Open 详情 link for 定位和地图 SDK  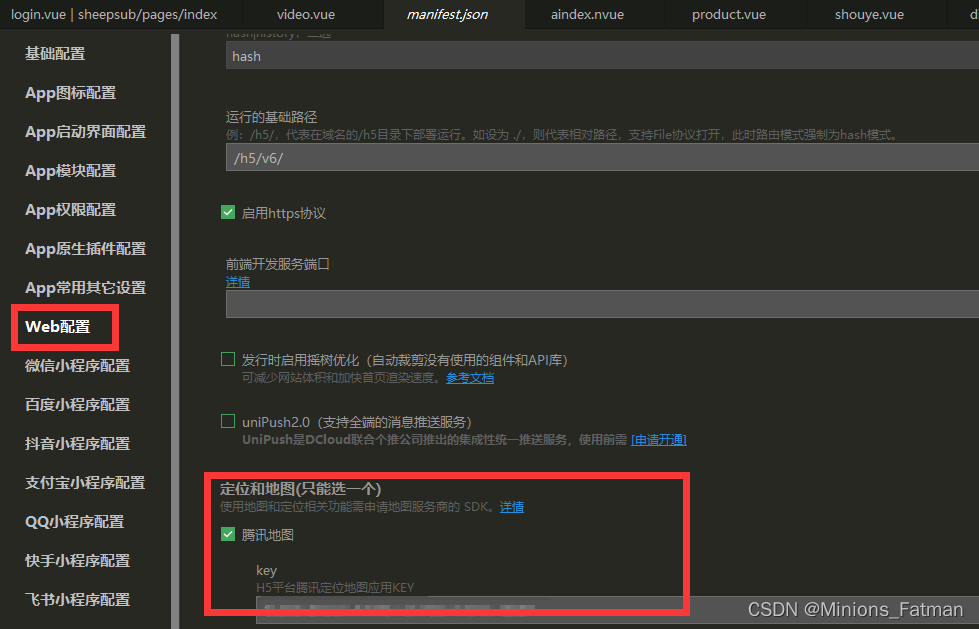[x=512, y=507]
